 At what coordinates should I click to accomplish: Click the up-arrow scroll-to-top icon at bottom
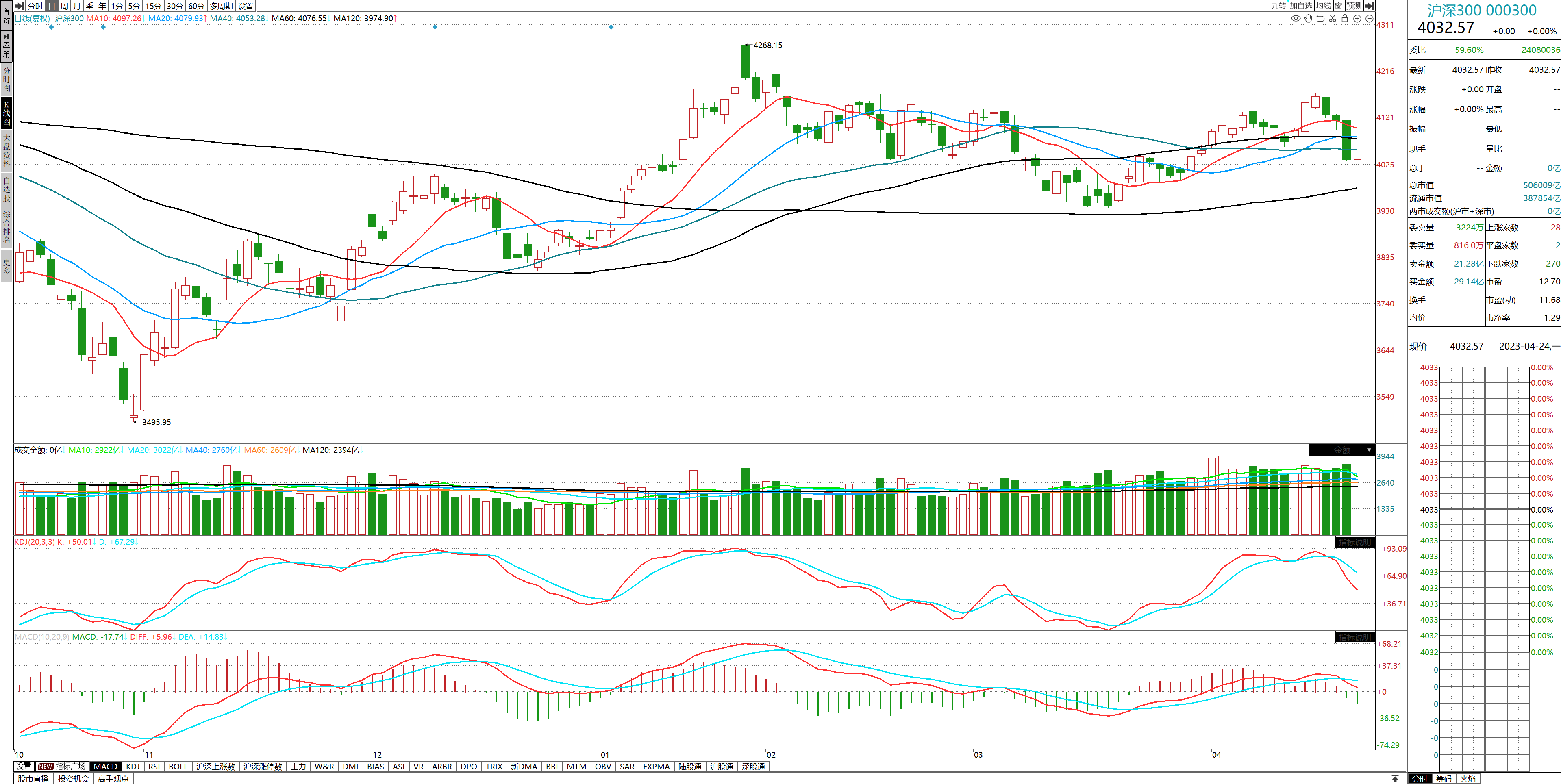[1395, 779]
